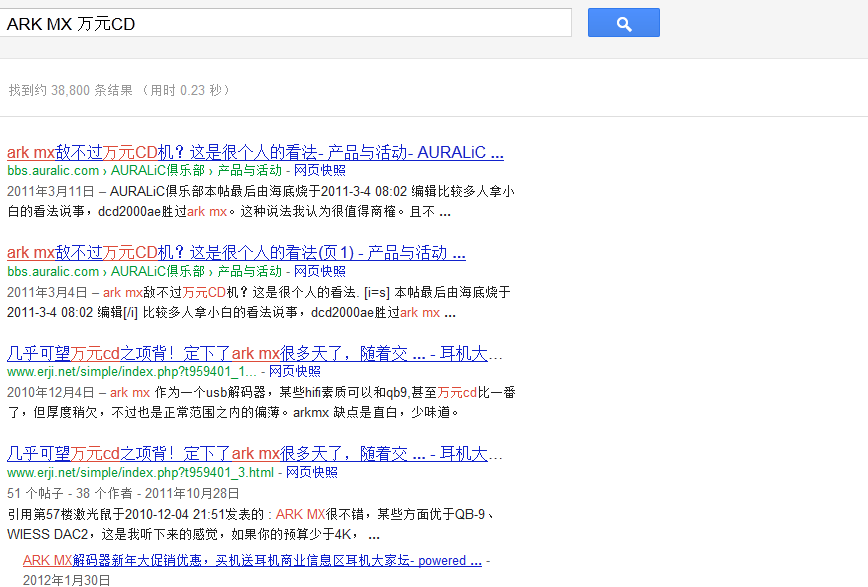Click the date 2011年3月4日 in second snippet
Image resolution: width=868 pixels, height=587 pixels.
point(47,292)
